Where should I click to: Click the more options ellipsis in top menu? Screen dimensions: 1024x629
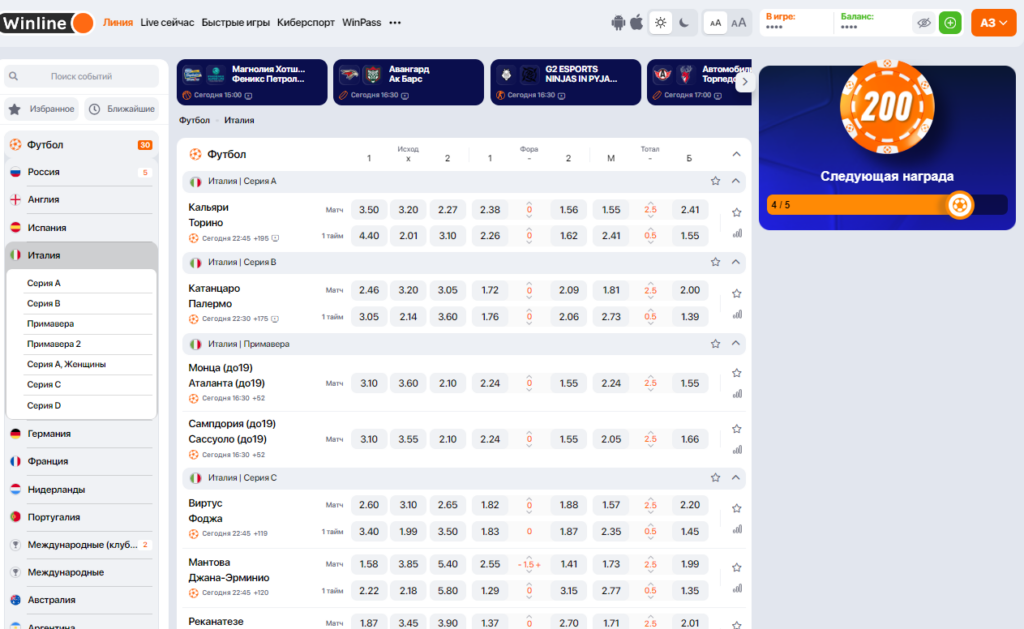pos(395,23)
